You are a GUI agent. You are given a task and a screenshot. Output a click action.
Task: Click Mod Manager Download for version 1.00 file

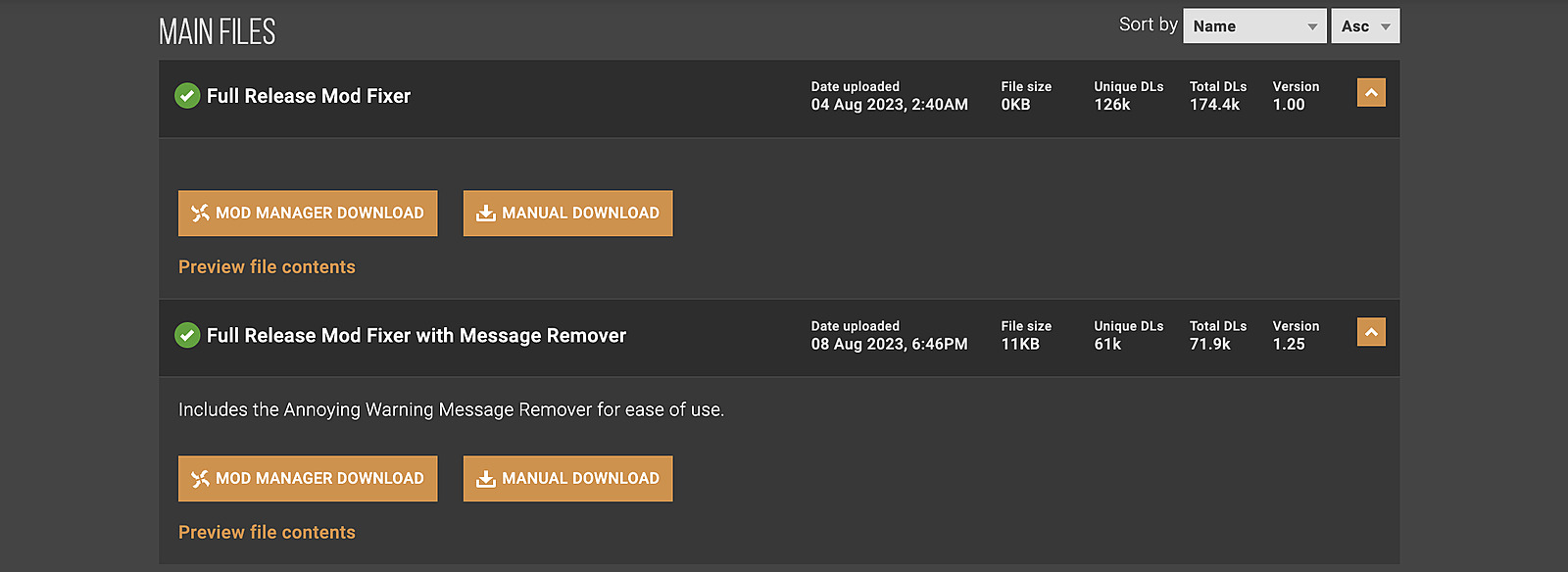tap(308, 214)
